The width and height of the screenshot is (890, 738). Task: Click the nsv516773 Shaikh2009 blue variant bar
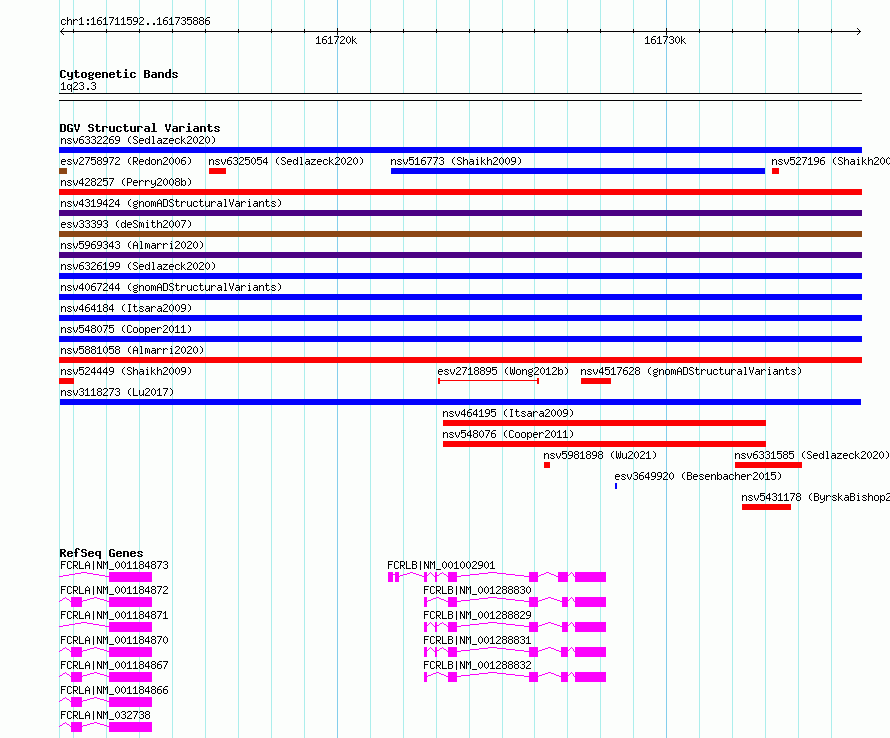(578, 171)
